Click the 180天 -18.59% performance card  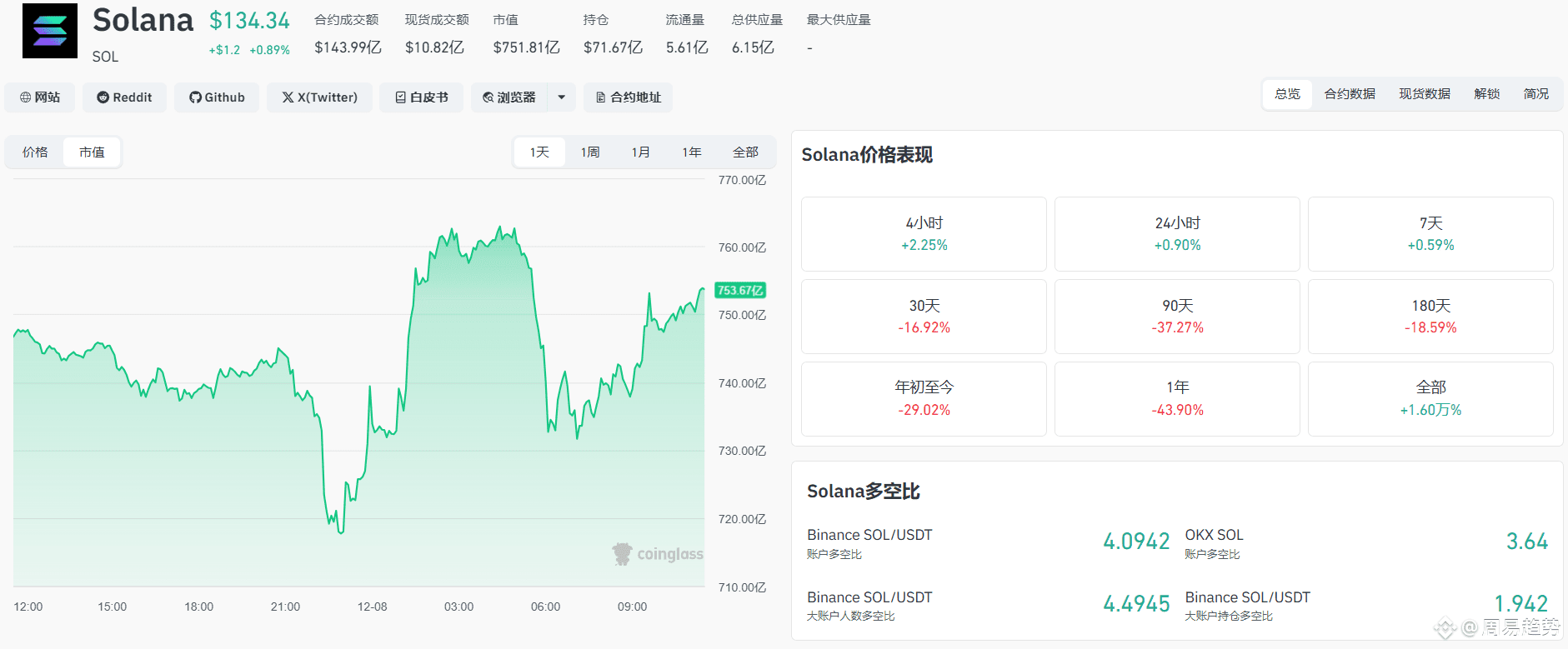1430,317
